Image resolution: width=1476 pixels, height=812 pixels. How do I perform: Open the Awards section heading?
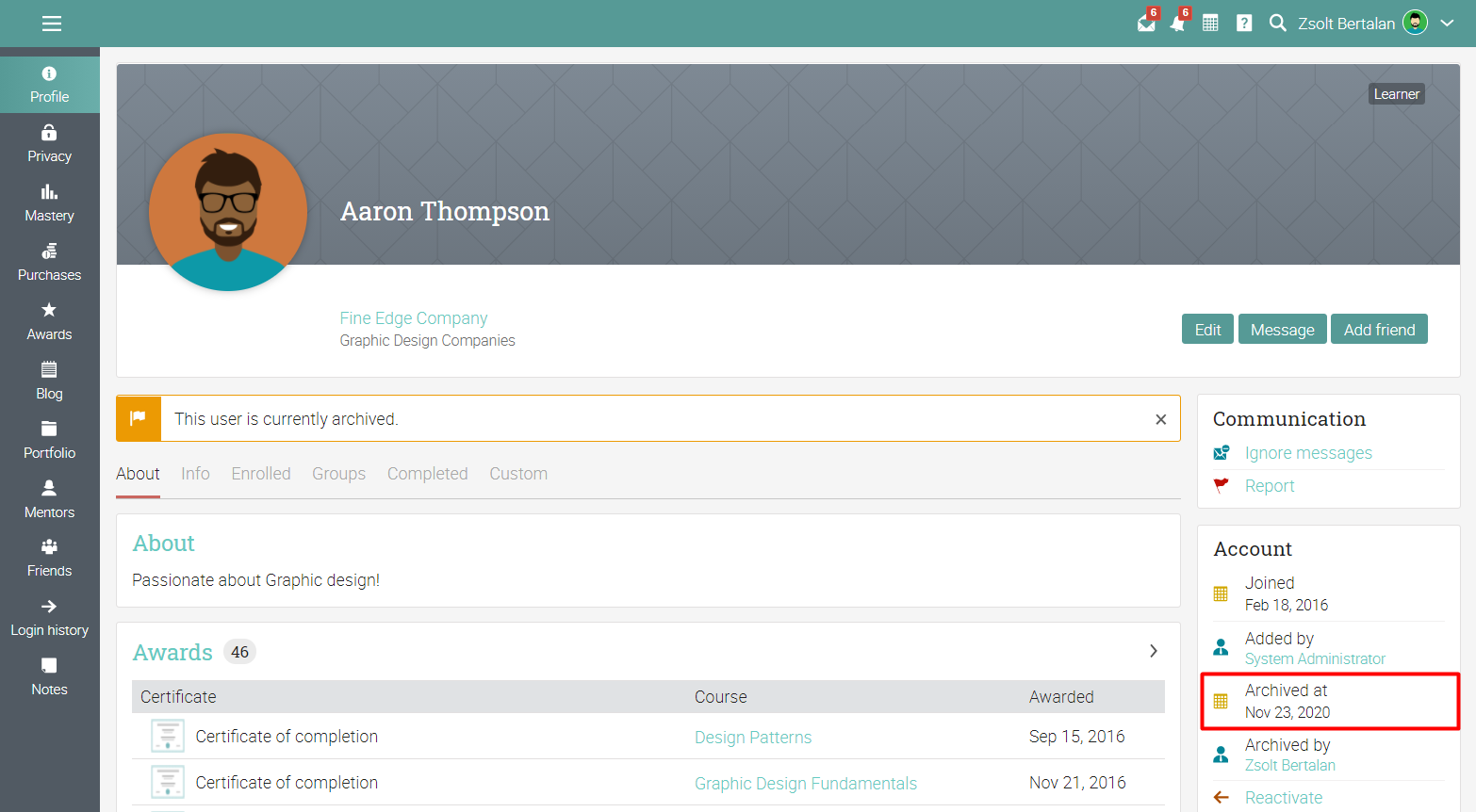[x=172, y=652]
